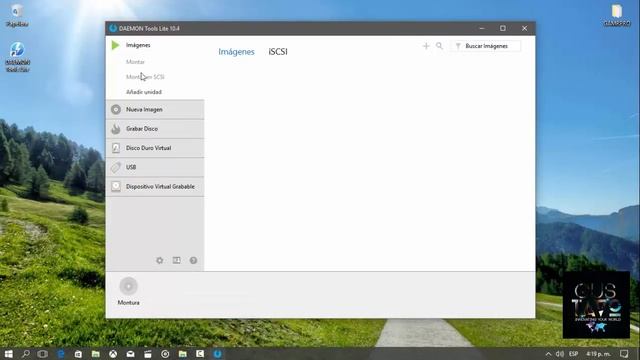The width and height of the screenshot is (640, 360).
Task: Click the USB stick icon
Action: click(x=116, y=167)
